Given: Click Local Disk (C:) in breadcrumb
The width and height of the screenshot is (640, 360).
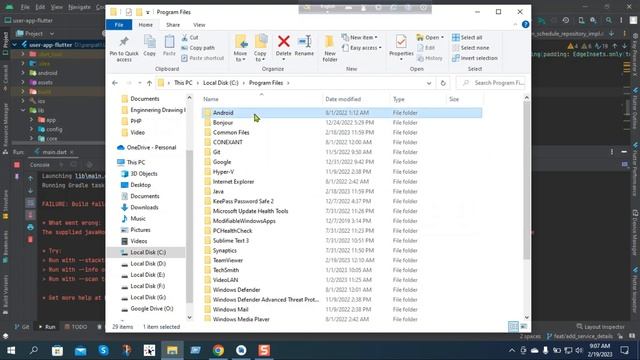Looking at the screenshot, I should point(220,83).
